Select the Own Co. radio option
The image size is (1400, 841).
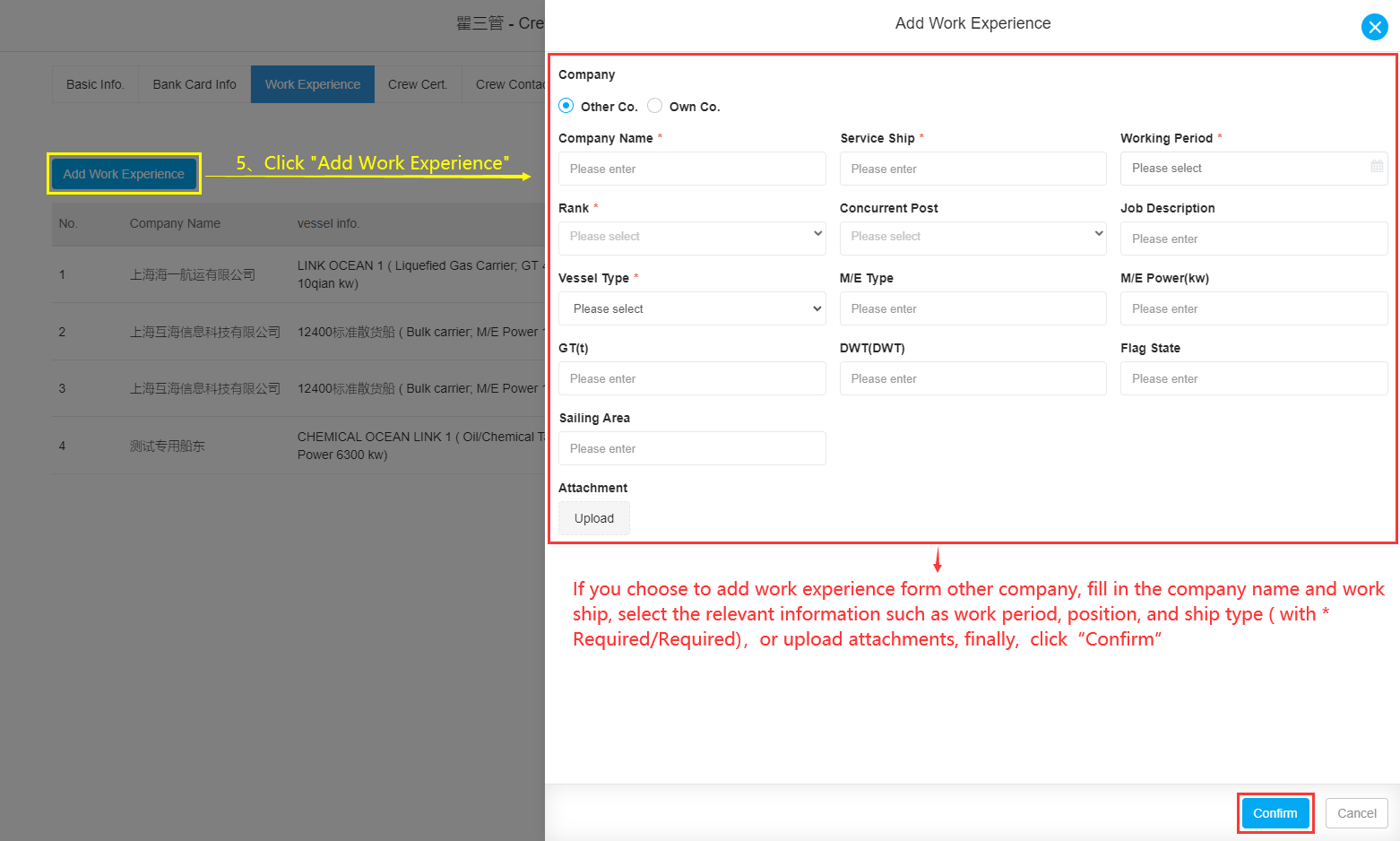tap(655, 106)
